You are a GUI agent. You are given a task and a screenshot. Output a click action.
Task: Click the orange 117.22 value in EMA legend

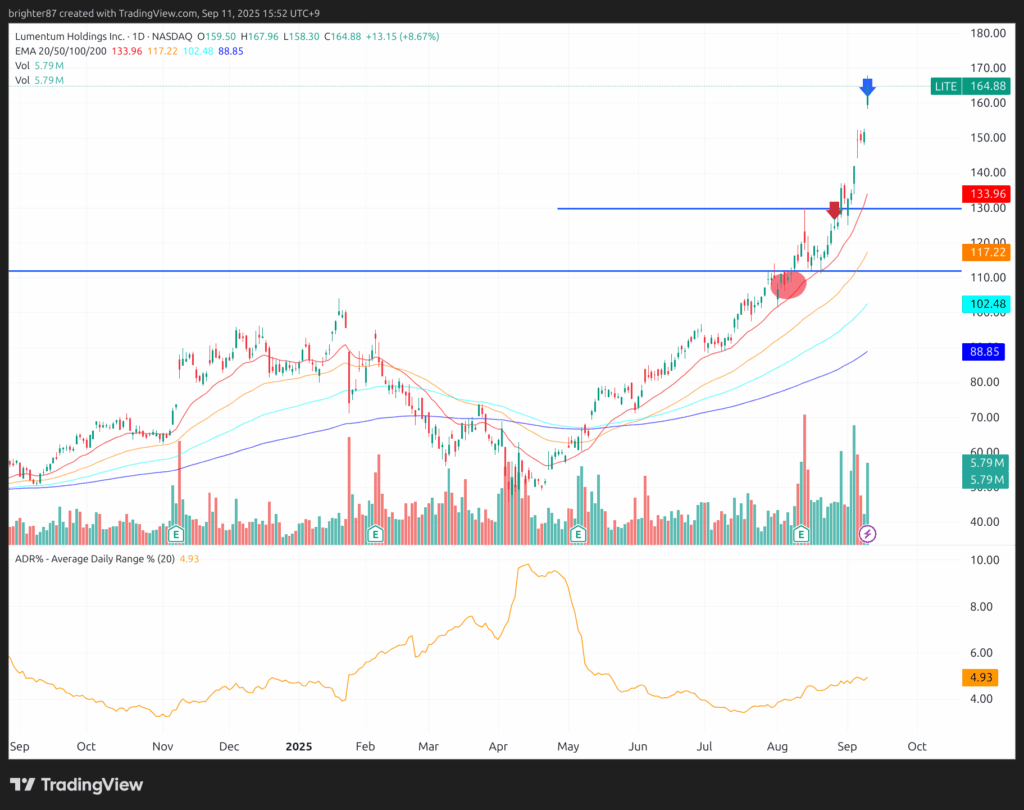click(x=163, y=51)
